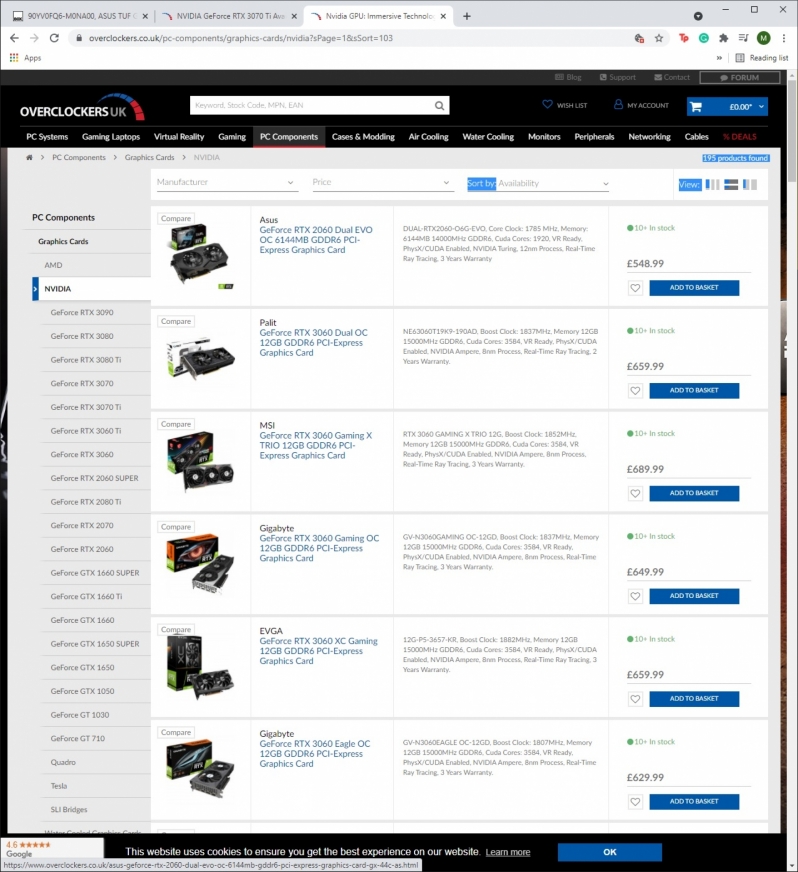Image resolution: width=798 pixels, height=872 pixels.
Task: Open the Price filter dropdown
Action: (x=381, y=182)
